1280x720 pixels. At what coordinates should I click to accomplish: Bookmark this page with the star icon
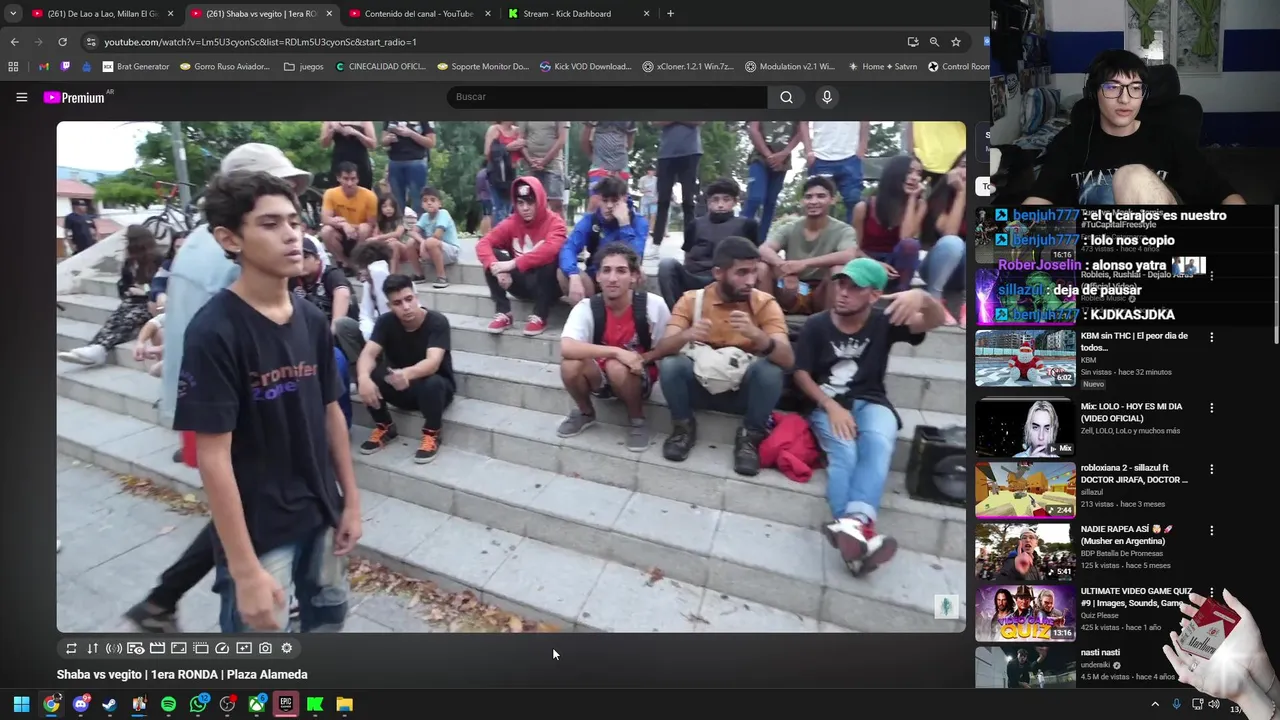(x=956, y=42)
